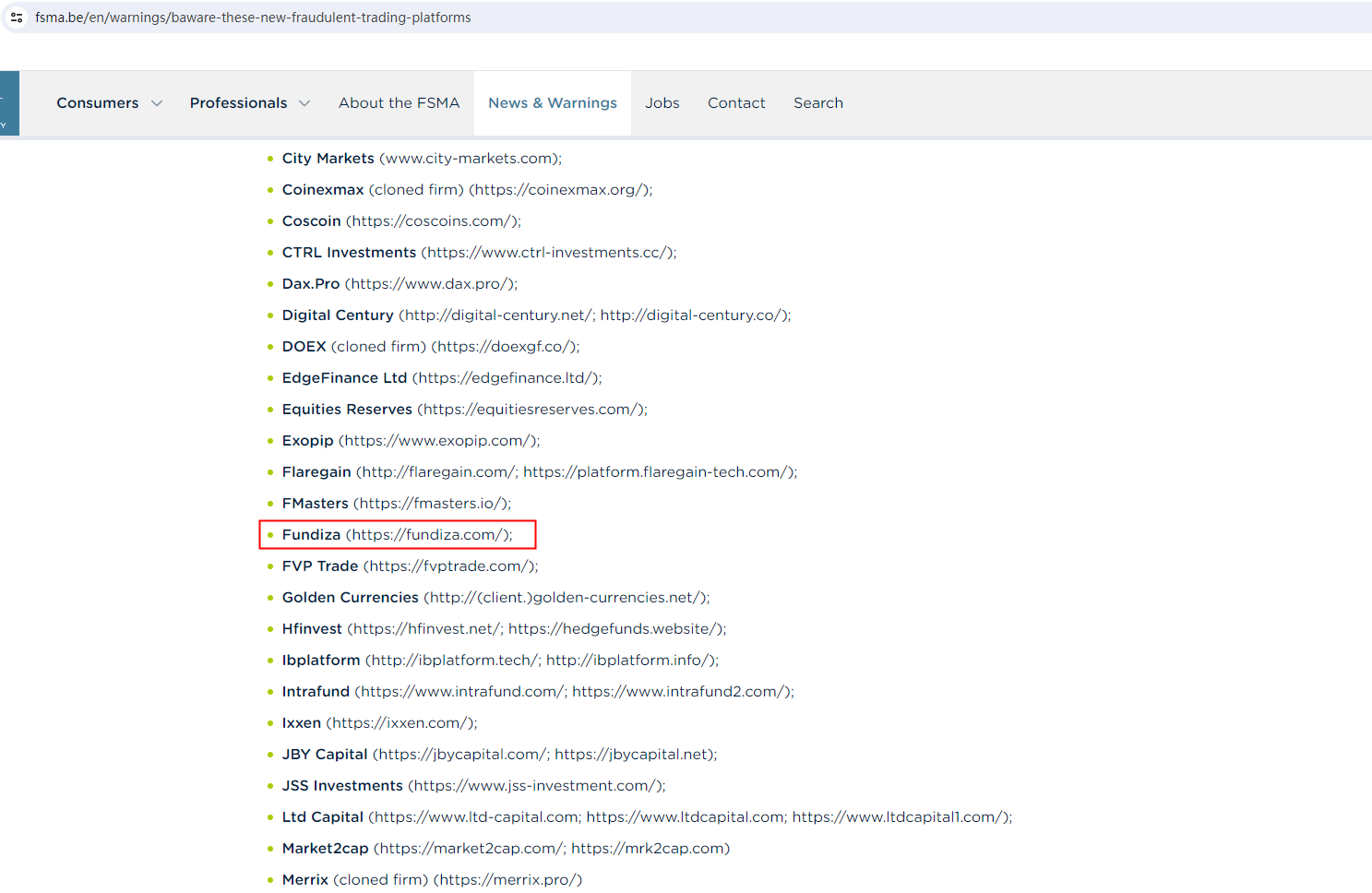Open the Professionals menu

(238, 103)
